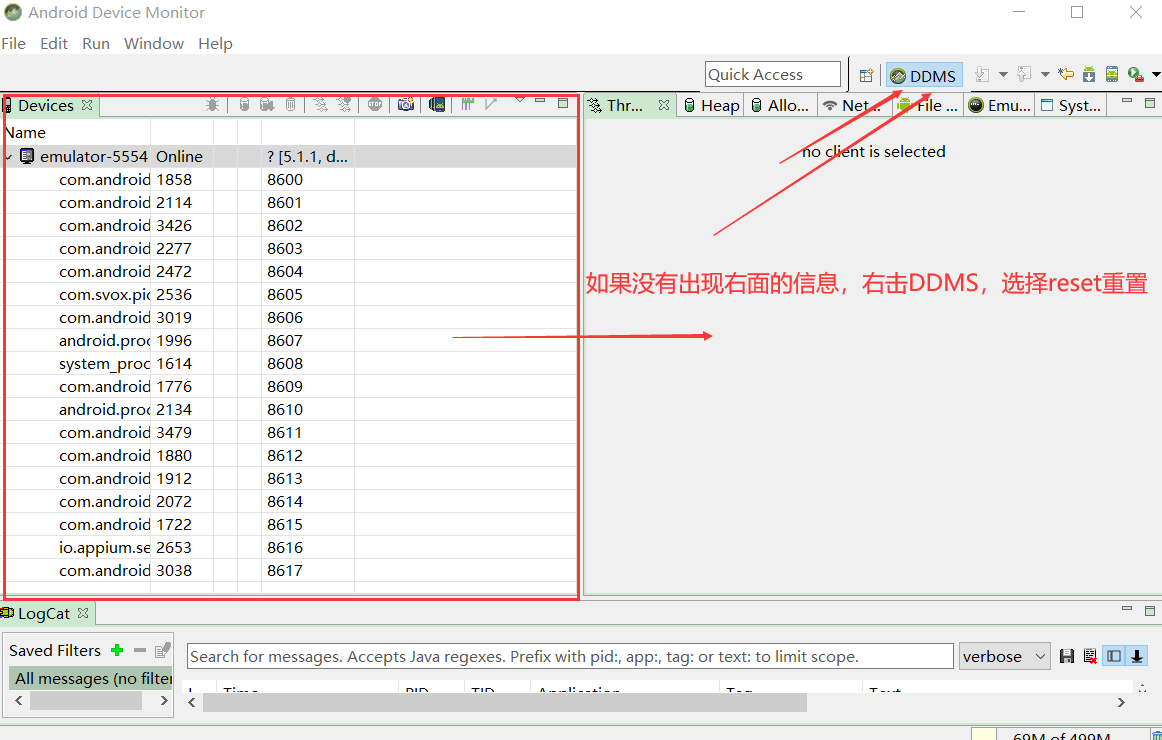Select the emulator-5554 device row

290,156
